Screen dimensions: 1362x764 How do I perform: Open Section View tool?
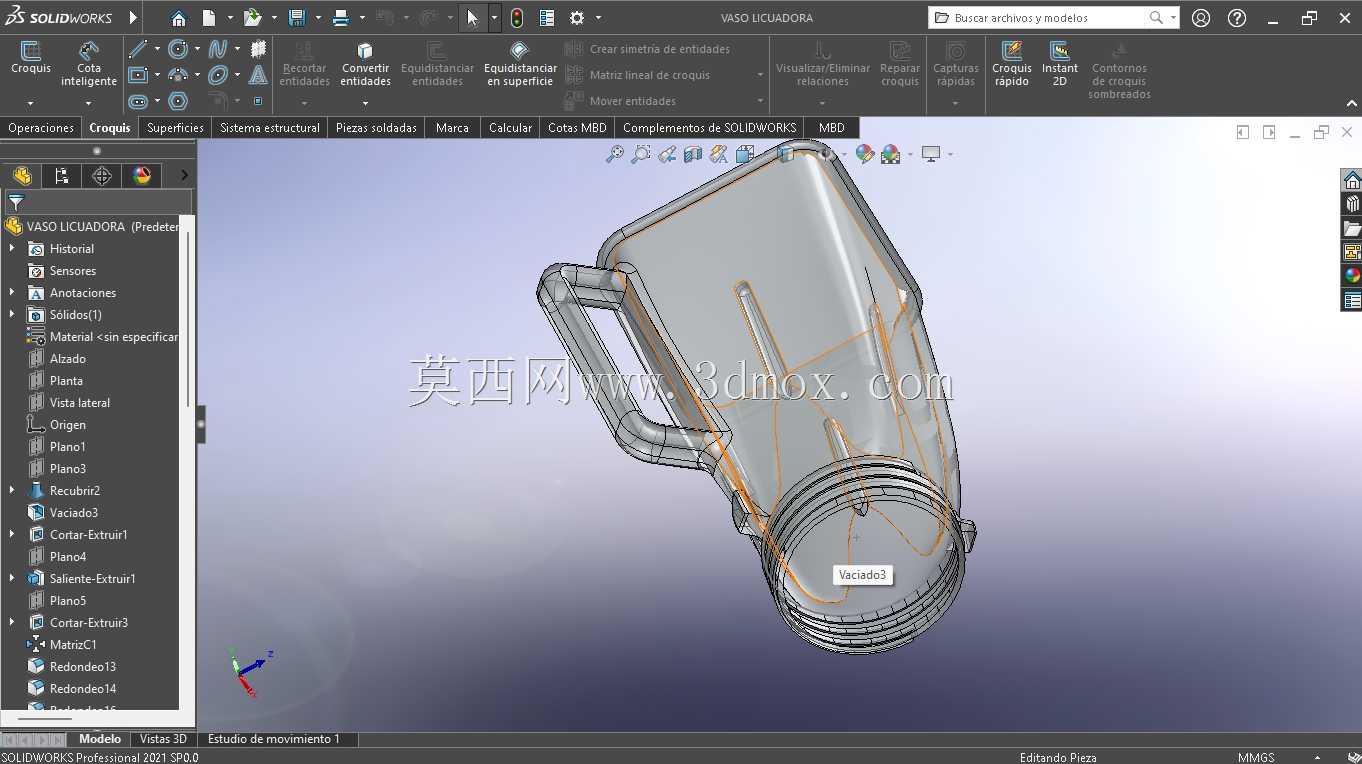click(x=693, y=154)
